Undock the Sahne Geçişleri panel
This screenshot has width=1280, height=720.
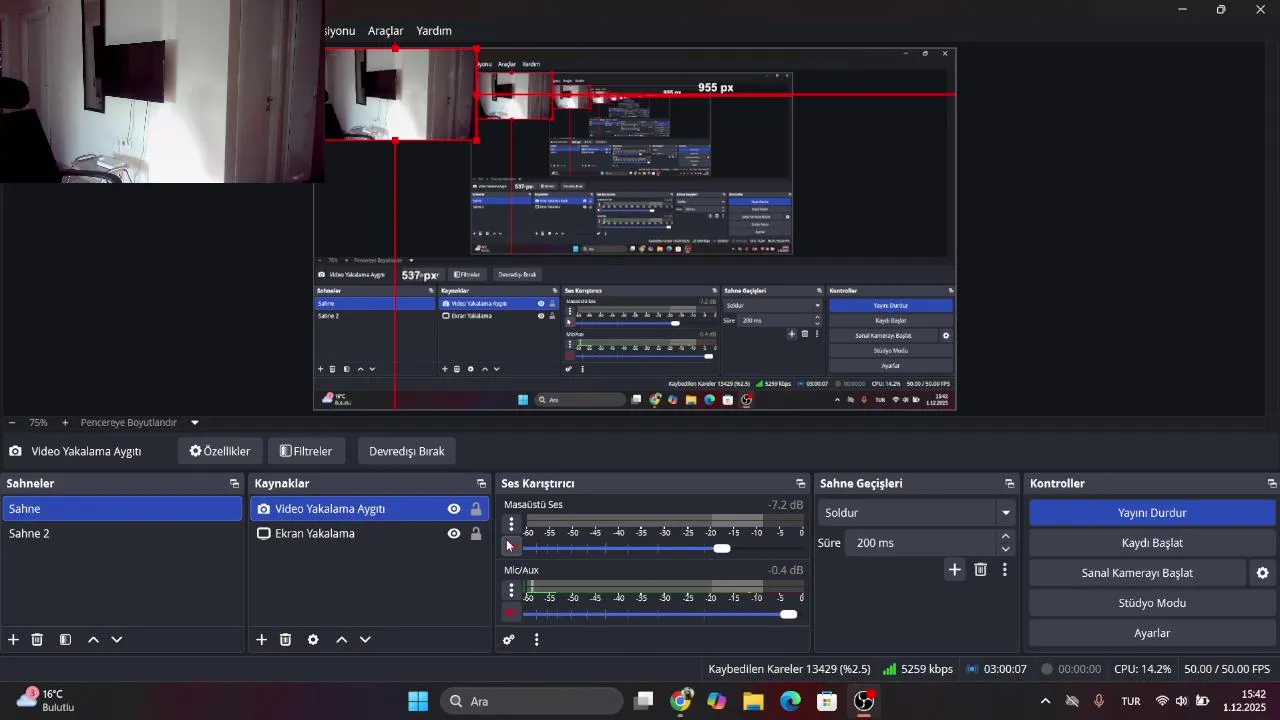click(x=1010, y=484)
